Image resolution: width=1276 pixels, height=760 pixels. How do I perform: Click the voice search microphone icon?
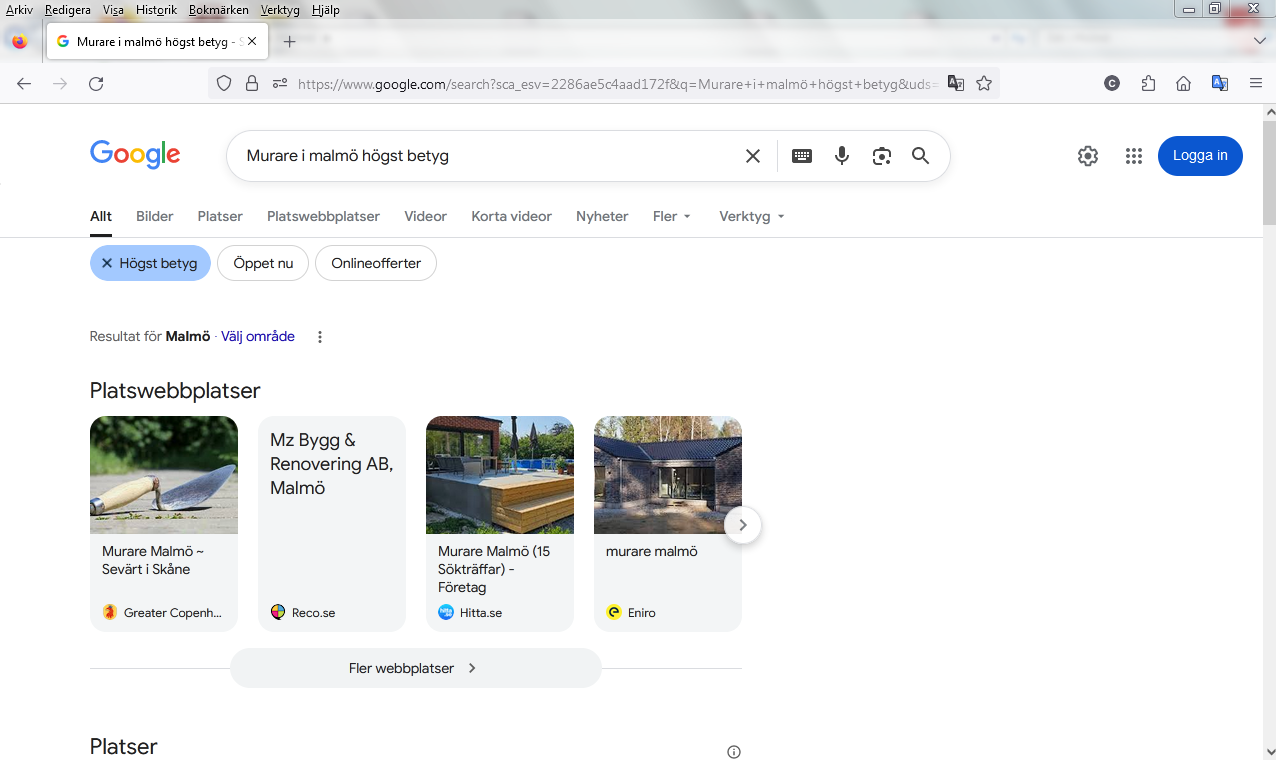pyautogui.click(x=842, y=156)
